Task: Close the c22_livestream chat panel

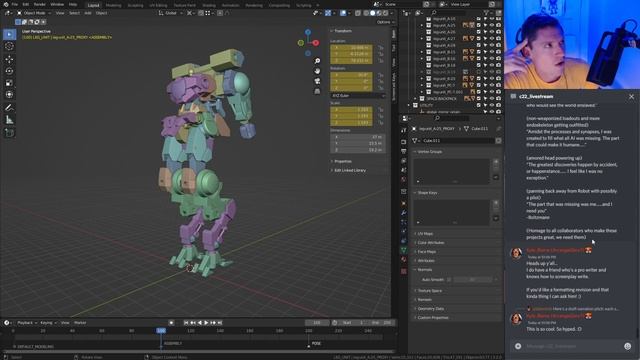Action: tap(631, 97)
